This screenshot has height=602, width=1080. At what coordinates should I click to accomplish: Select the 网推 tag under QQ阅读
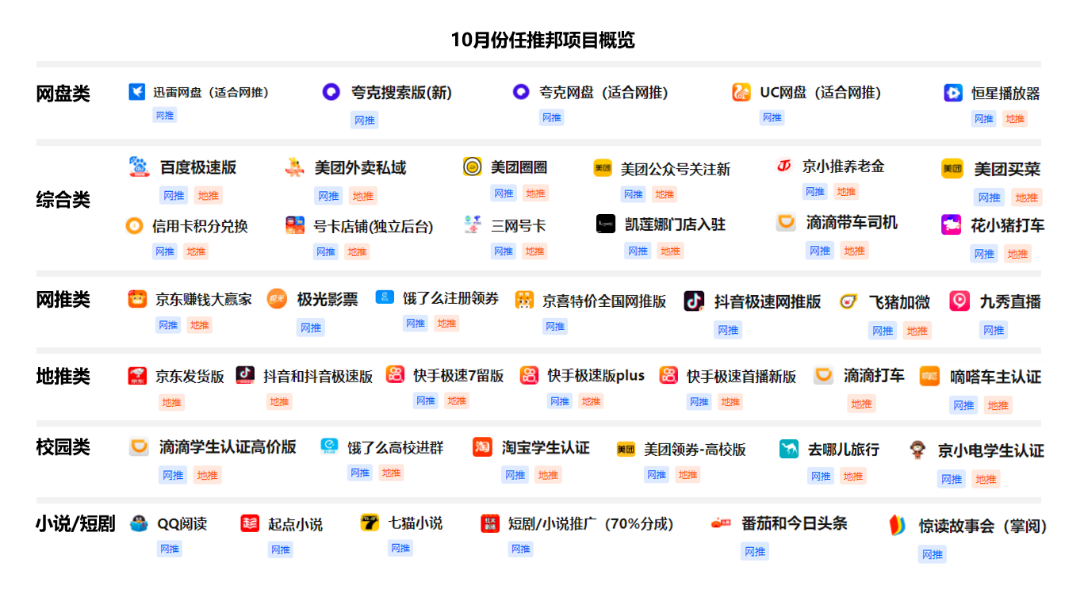click(169, 549)
